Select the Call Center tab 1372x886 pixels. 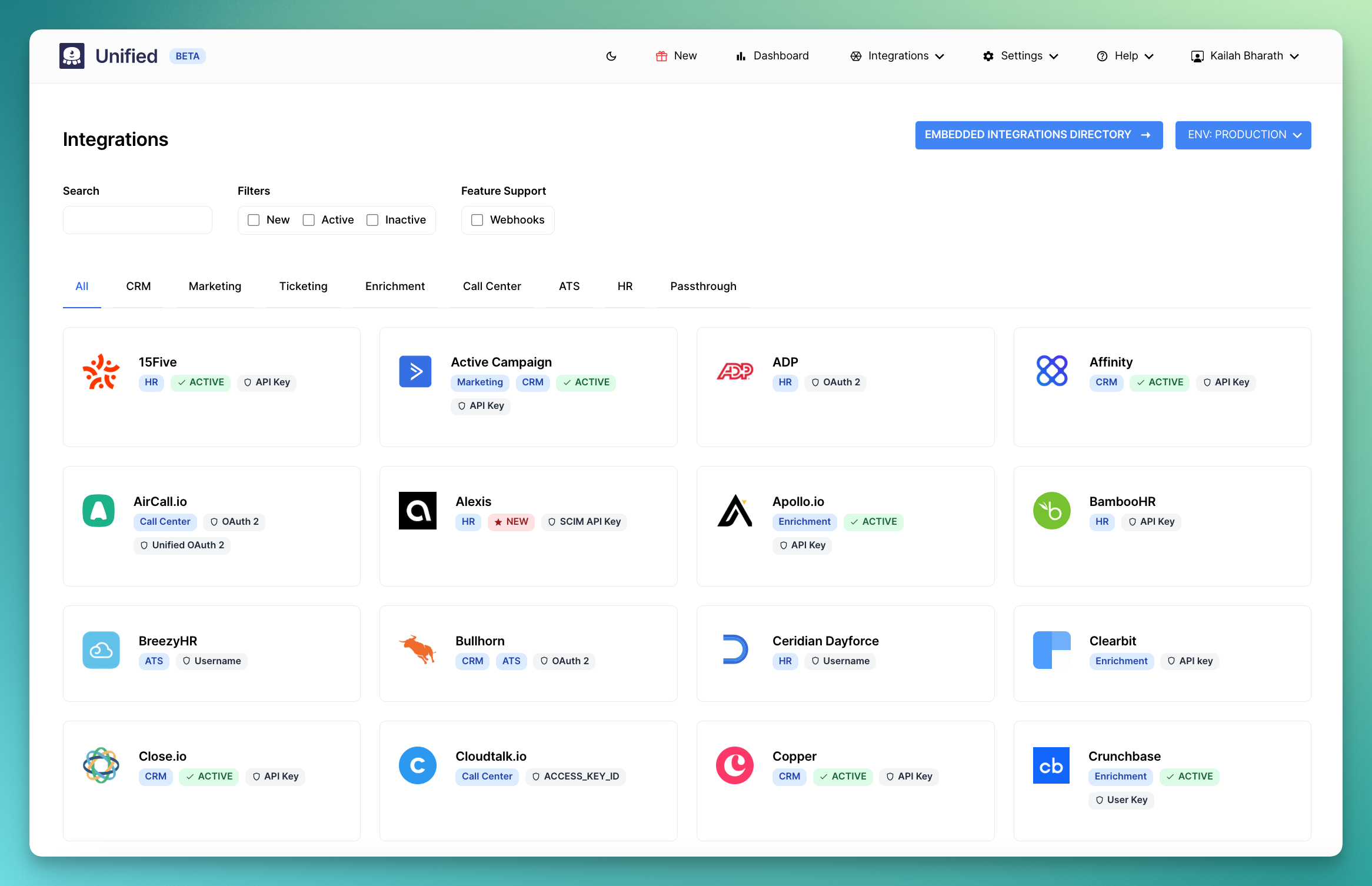click(x=492, y=287)
